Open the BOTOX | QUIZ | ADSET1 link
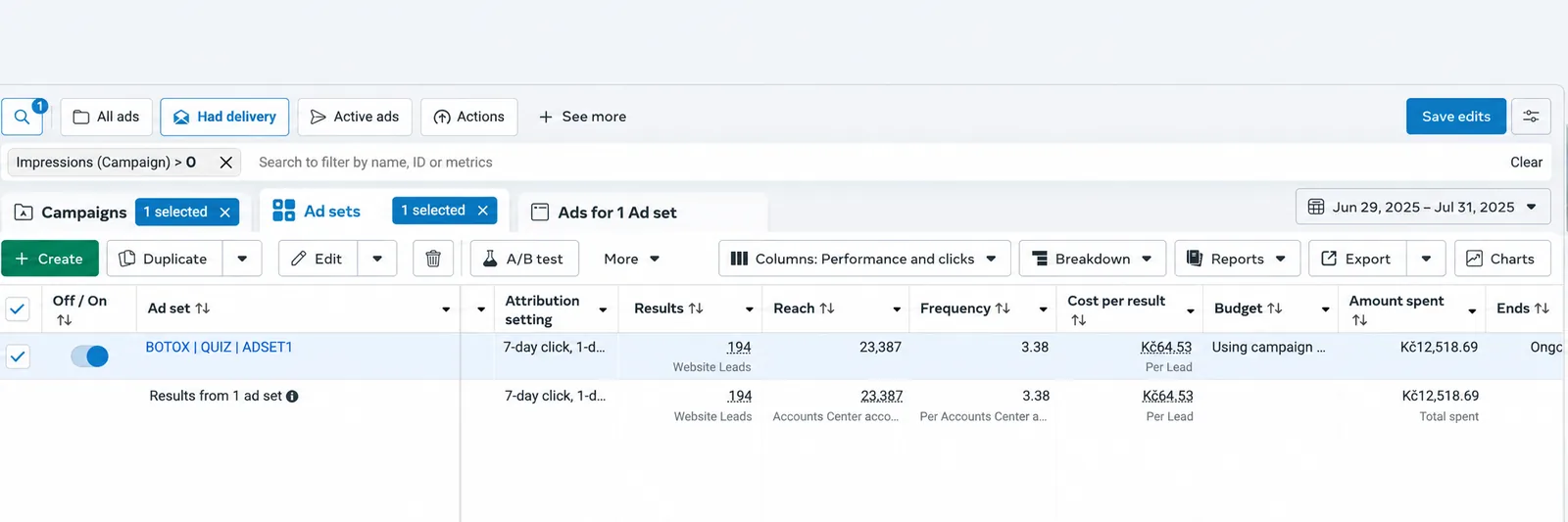The image size is (1568, 522). pyautogui.click(x=219, y=347)
